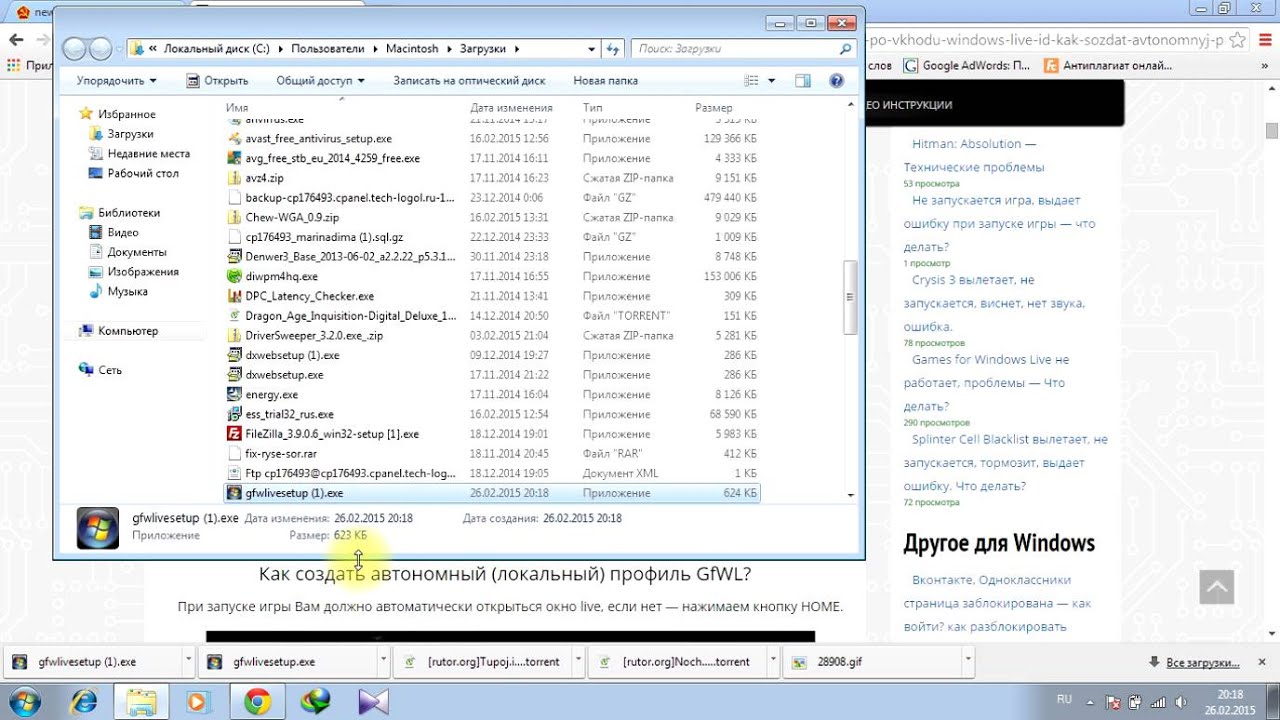Click Пользователи in address breadcrumb
The width and height of the screenshot is (1280, 720).
[329, 48]
